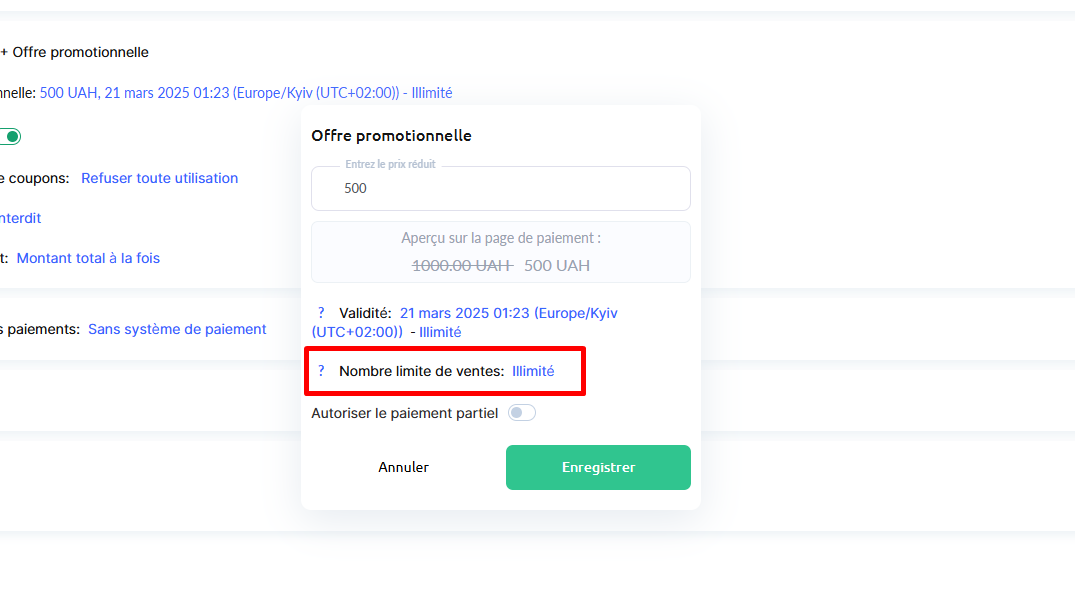
Task: Open the Sans système de paiement setting
Action: [x=177, y=329]
